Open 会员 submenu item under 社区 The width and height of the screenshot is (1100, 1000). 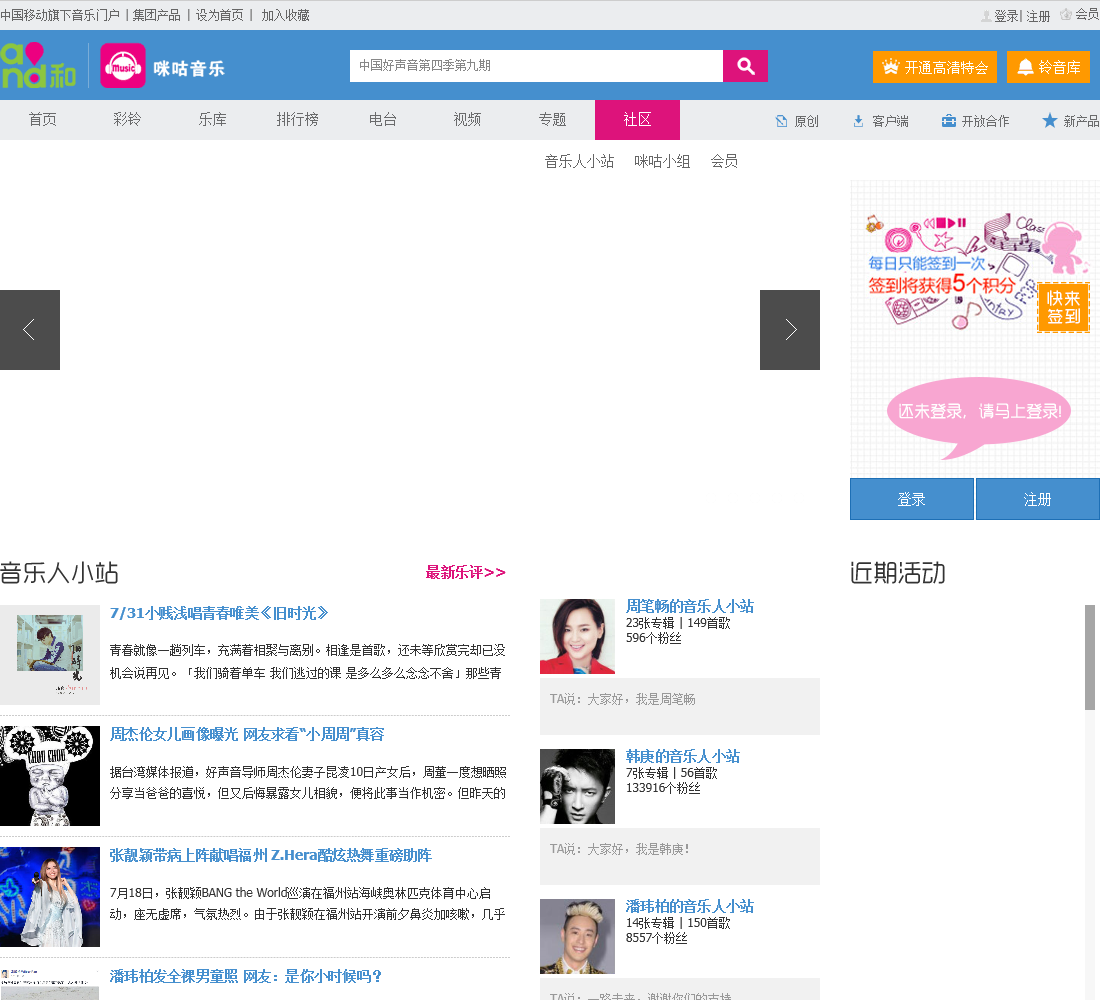tap(724, 161)
